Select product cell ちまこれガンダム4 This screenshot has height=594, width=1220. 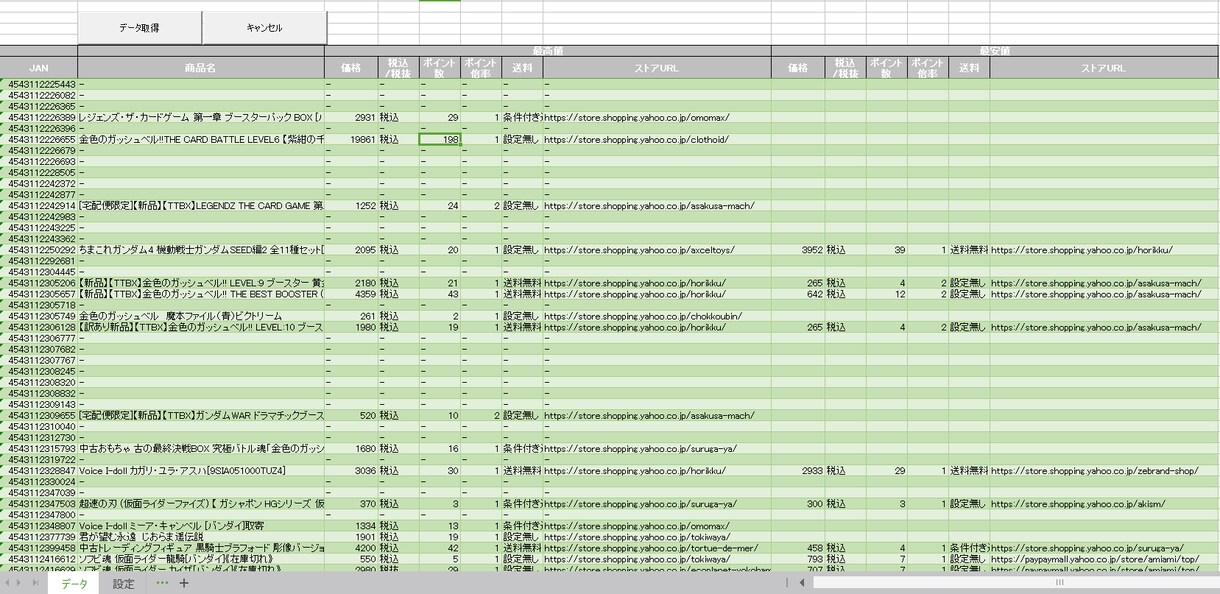201,249
